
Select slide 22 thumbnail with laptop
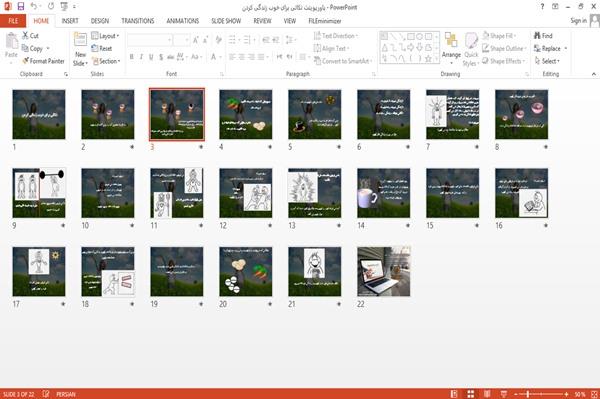coord(383,272)
